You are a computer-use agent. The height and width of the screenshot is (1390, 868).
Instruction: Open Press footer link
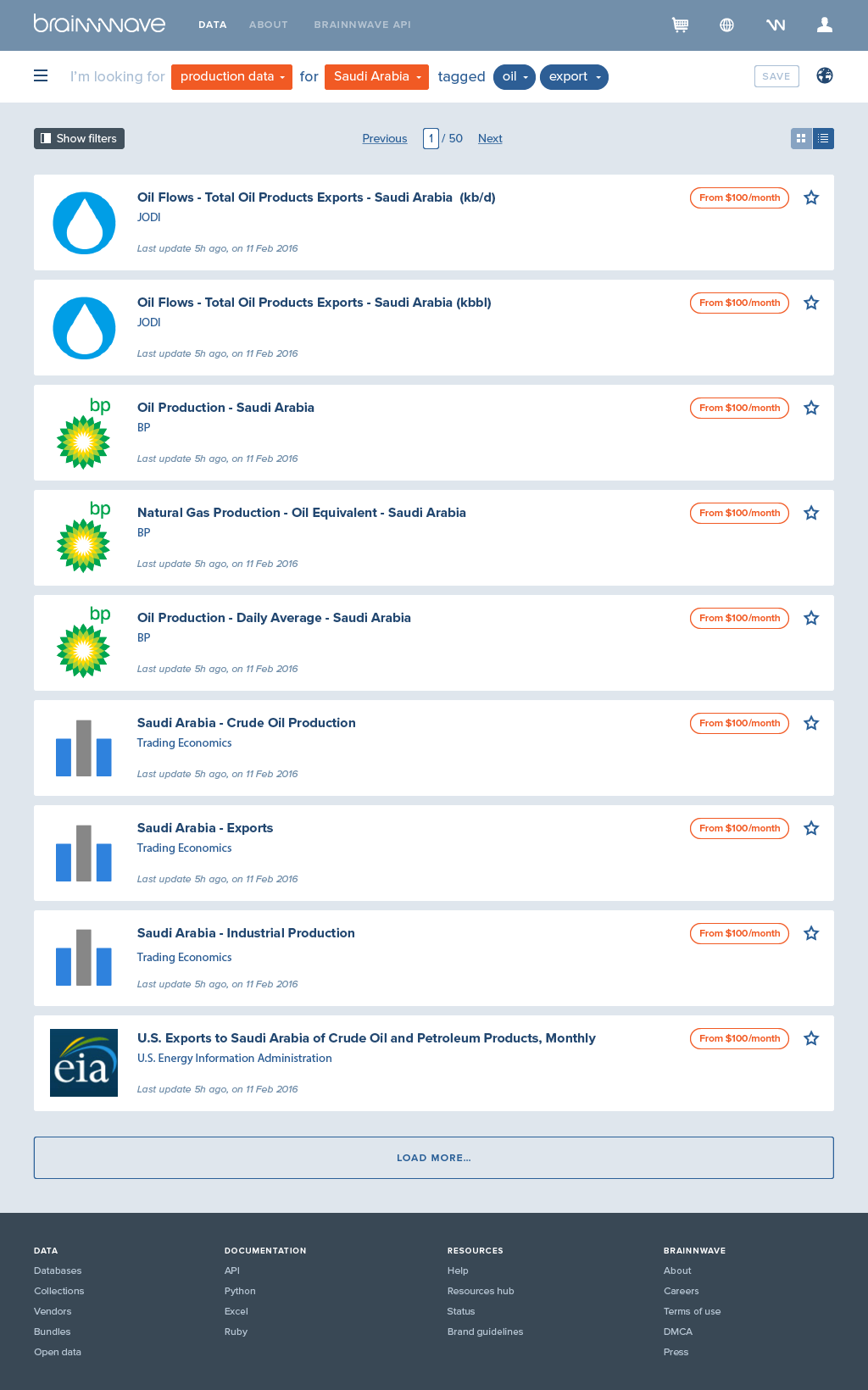pos(676,1352)
